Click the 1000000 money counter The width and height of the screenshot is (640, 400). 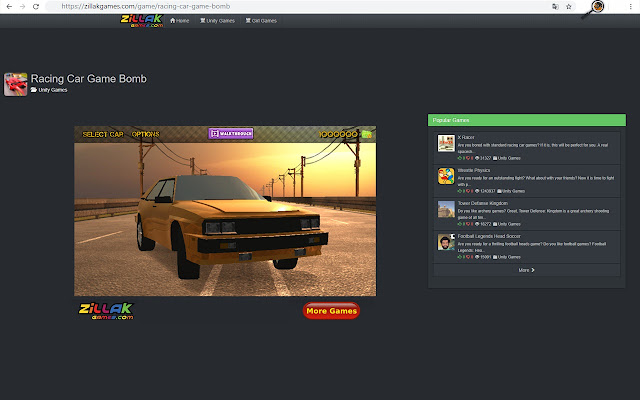click(338, 134)
